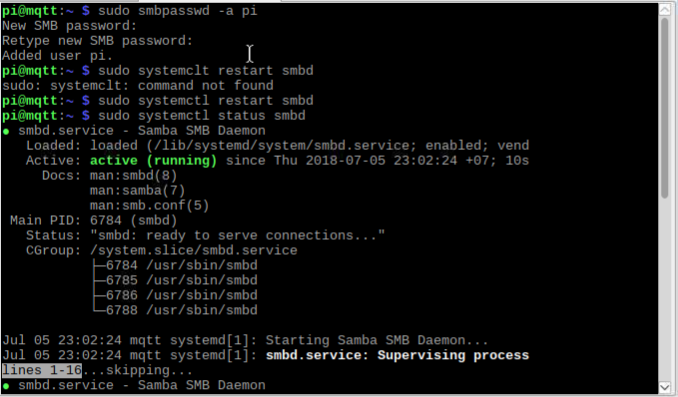The image size is (678, 397).
Task: Click the highlighted 'lines 1-16' pager indicator
Action: point(42,370)
